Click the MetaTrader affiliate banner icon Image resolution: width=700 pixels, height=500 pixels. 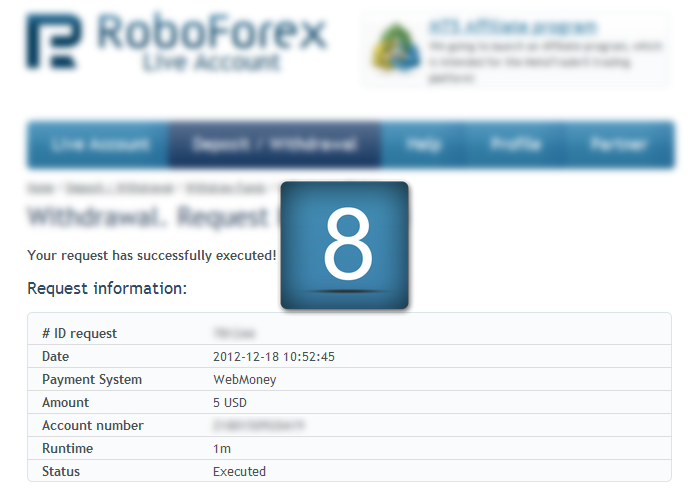click(x=396, y=49)
